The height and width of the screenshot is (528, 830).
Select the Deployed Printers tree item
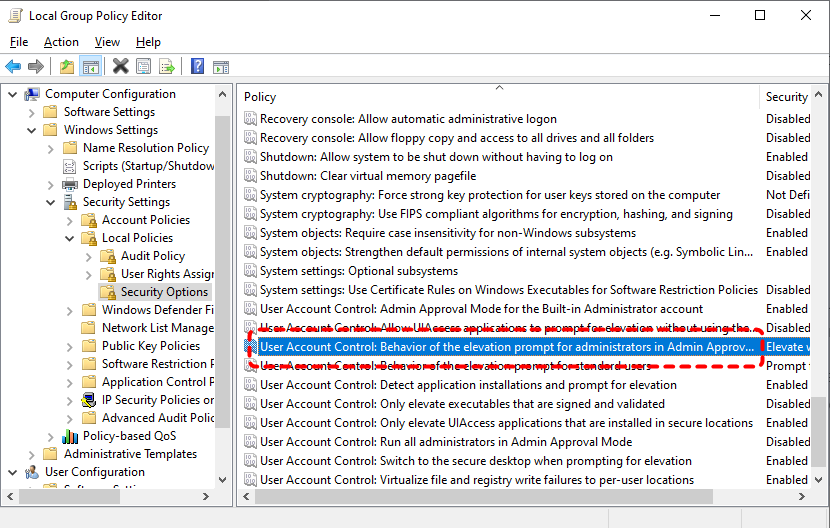click(x=129, y=184)
